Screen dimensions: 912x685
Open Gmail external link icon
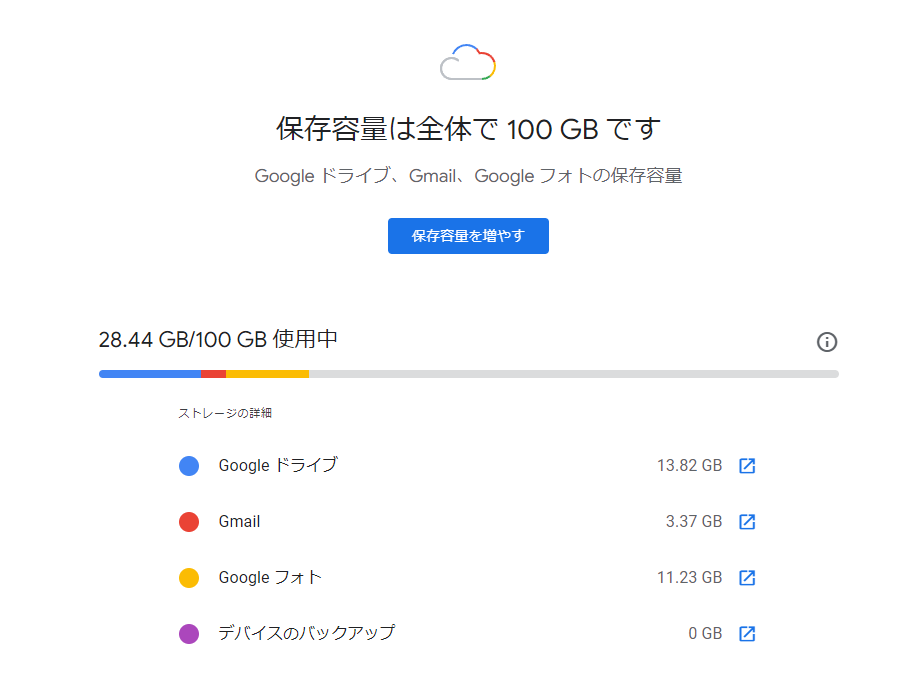pos(747,522)
